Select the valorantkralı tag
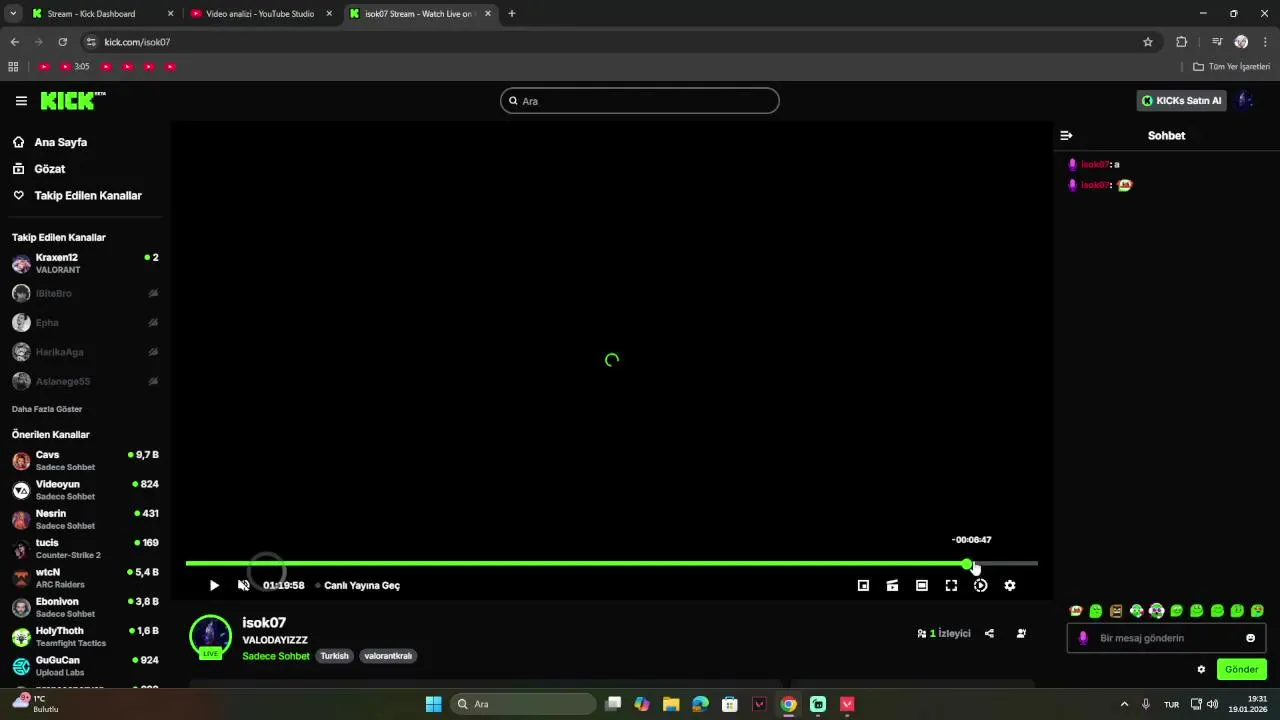This screenshot has height=720, width=1280. coord(388,656)
